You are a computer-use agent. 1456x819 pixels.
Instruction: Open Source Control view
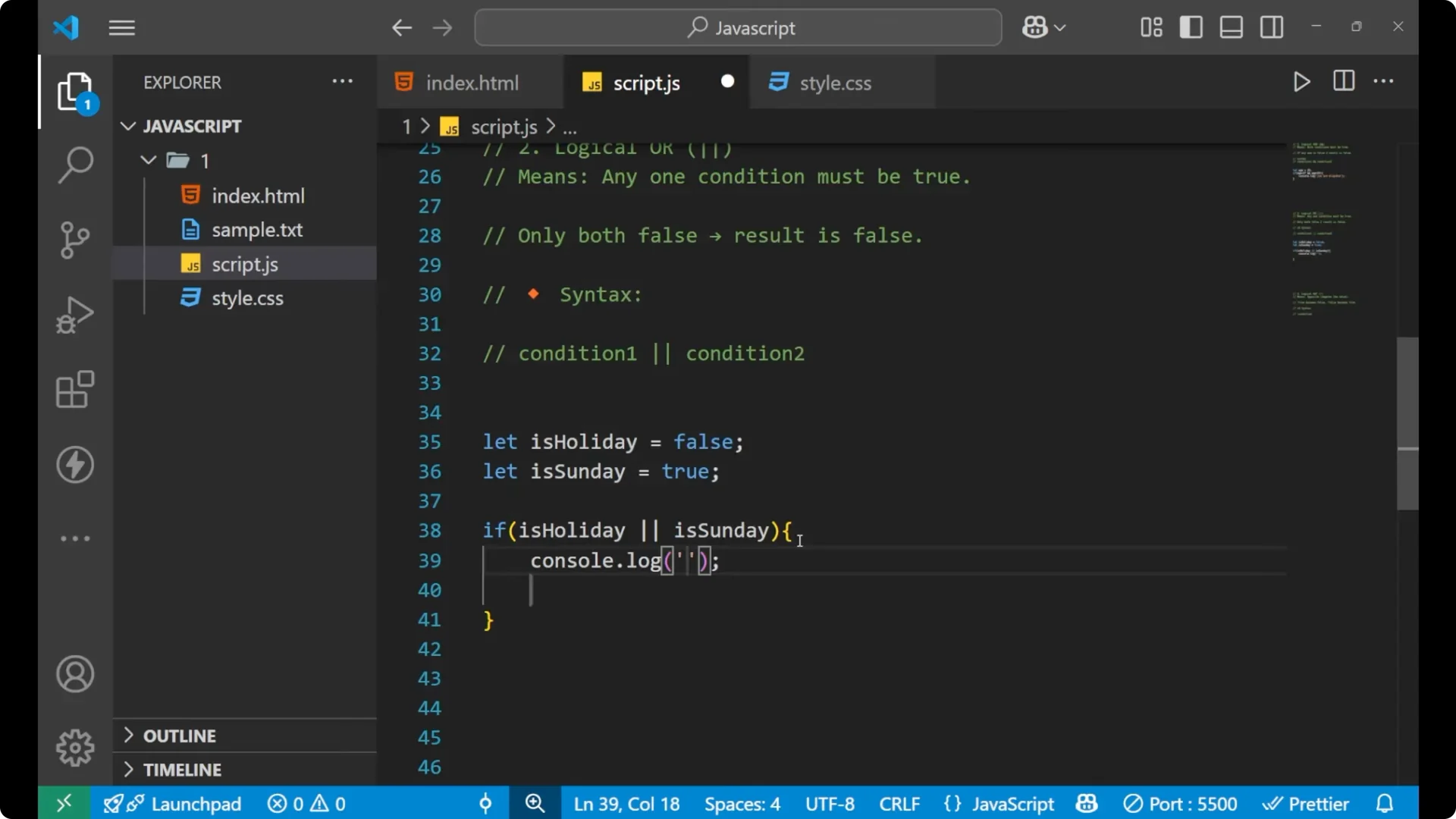[75, 240]
